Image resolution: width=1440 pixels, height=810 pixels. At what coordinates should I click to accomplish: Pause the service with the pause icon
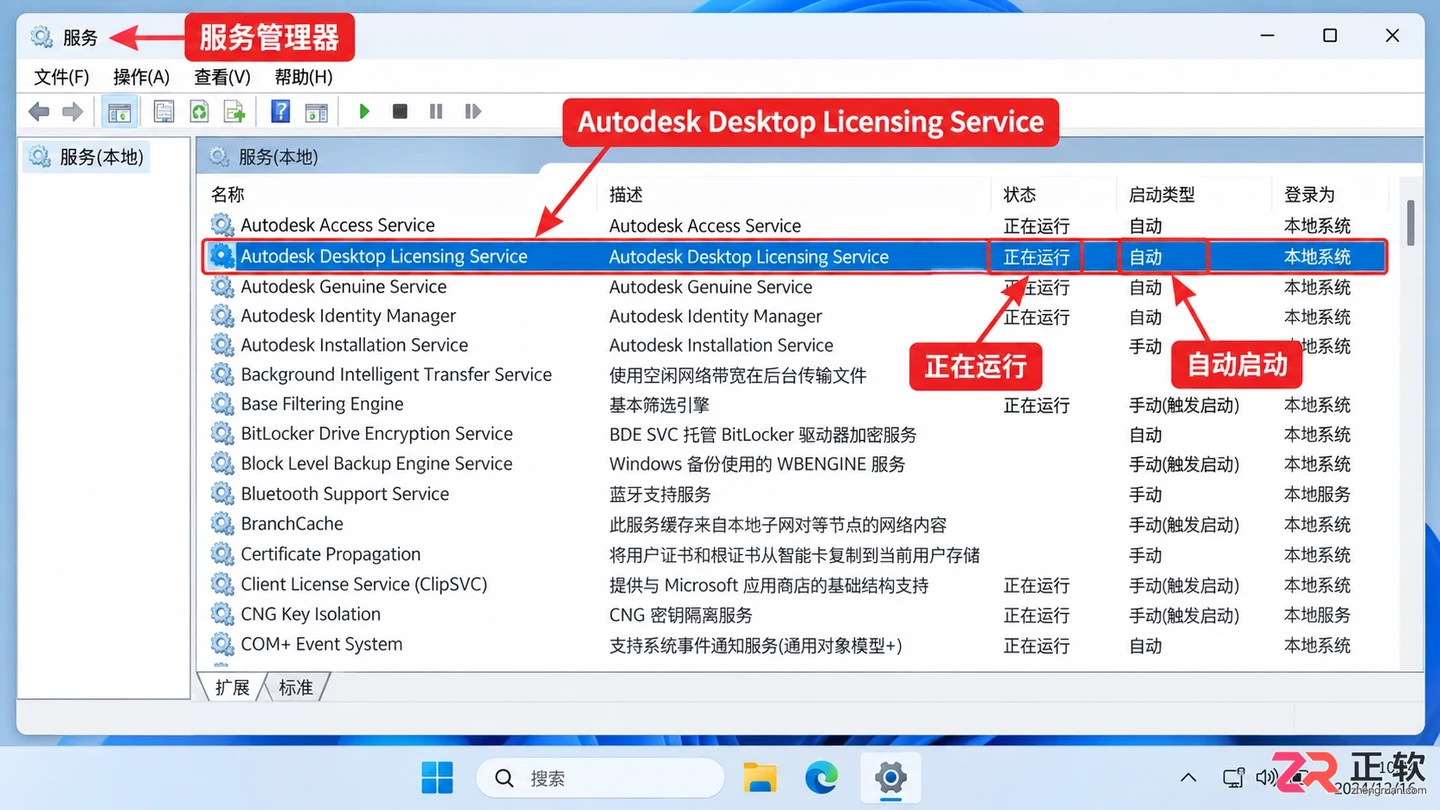(436, 112)
